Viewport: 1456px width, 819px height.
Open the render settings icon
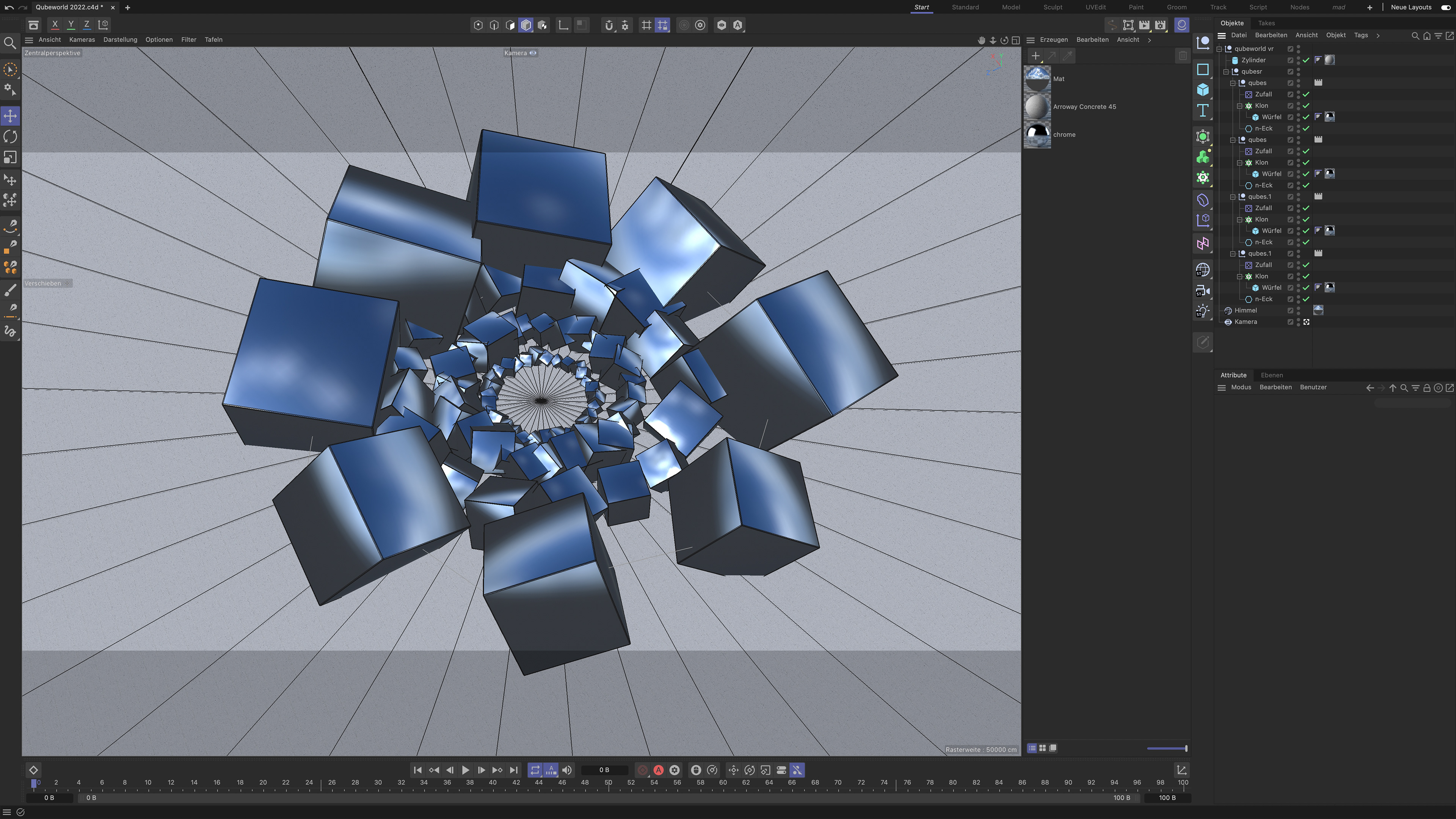point(1160,25)
